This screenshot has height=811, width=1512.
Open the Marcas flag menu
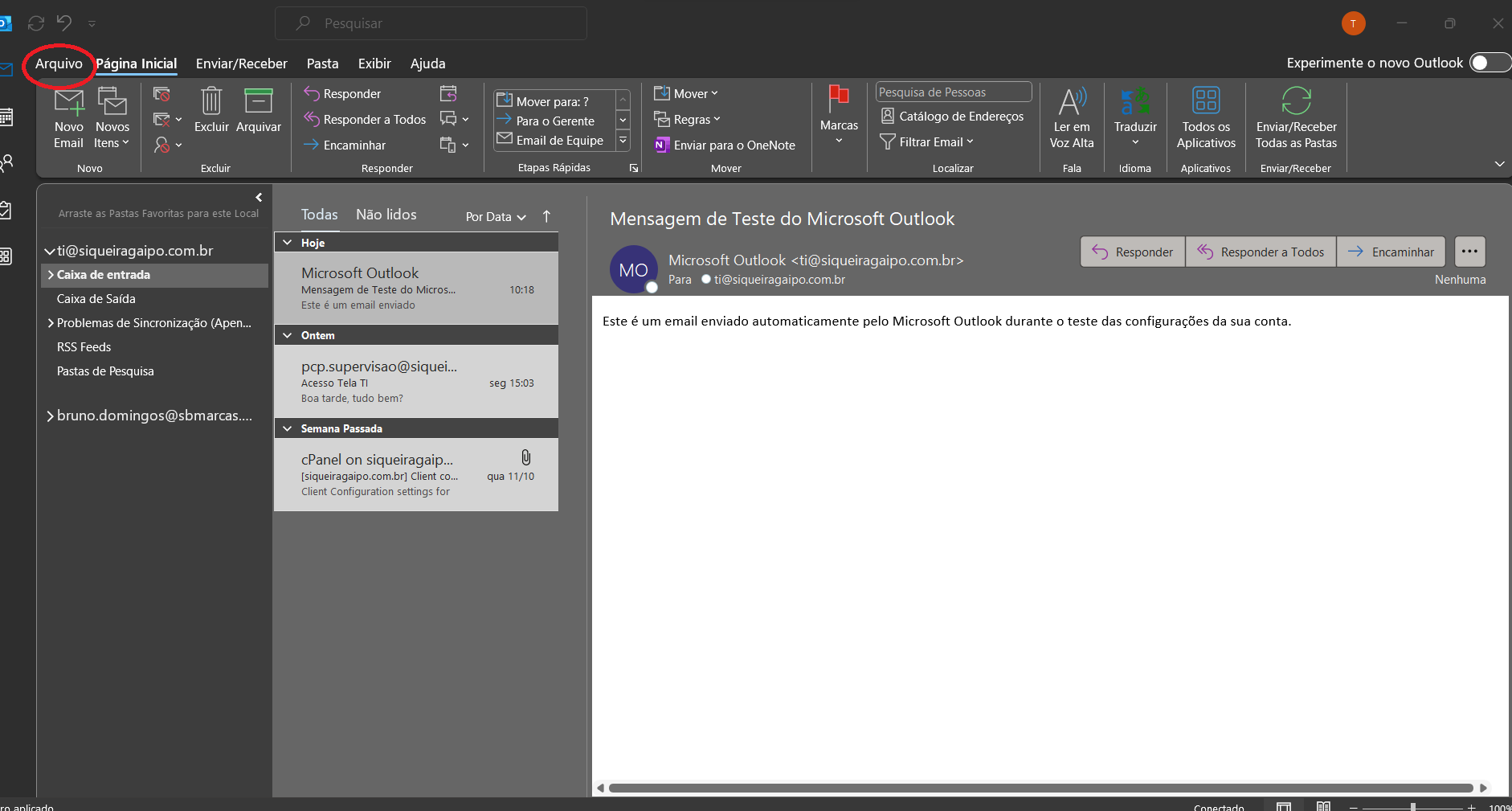click(x=839, y=115)
